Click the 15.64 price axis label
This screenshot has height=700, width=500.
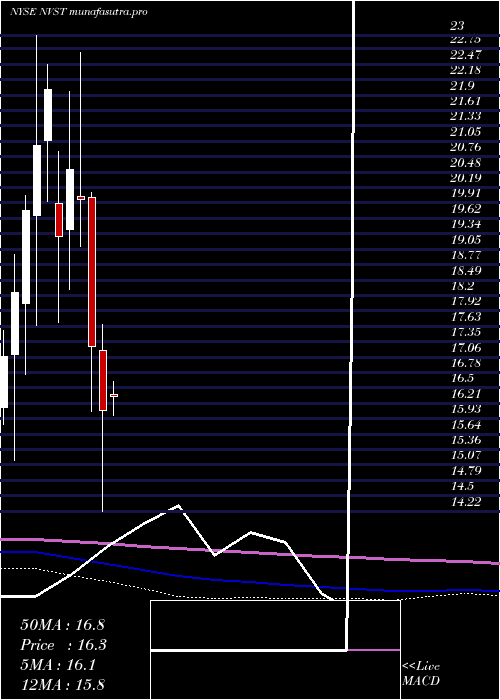tap(466, 425)
